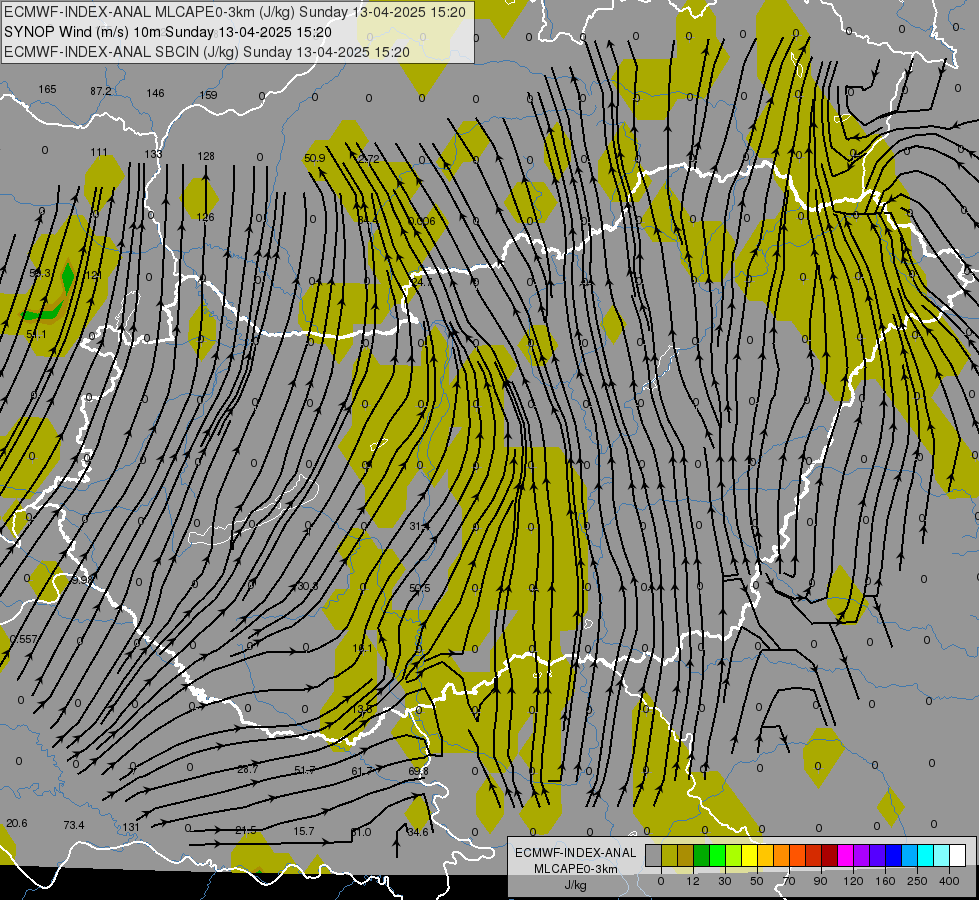Click legend tick label 90
This screenshot has width=979, height=900.
pos(820,881)
